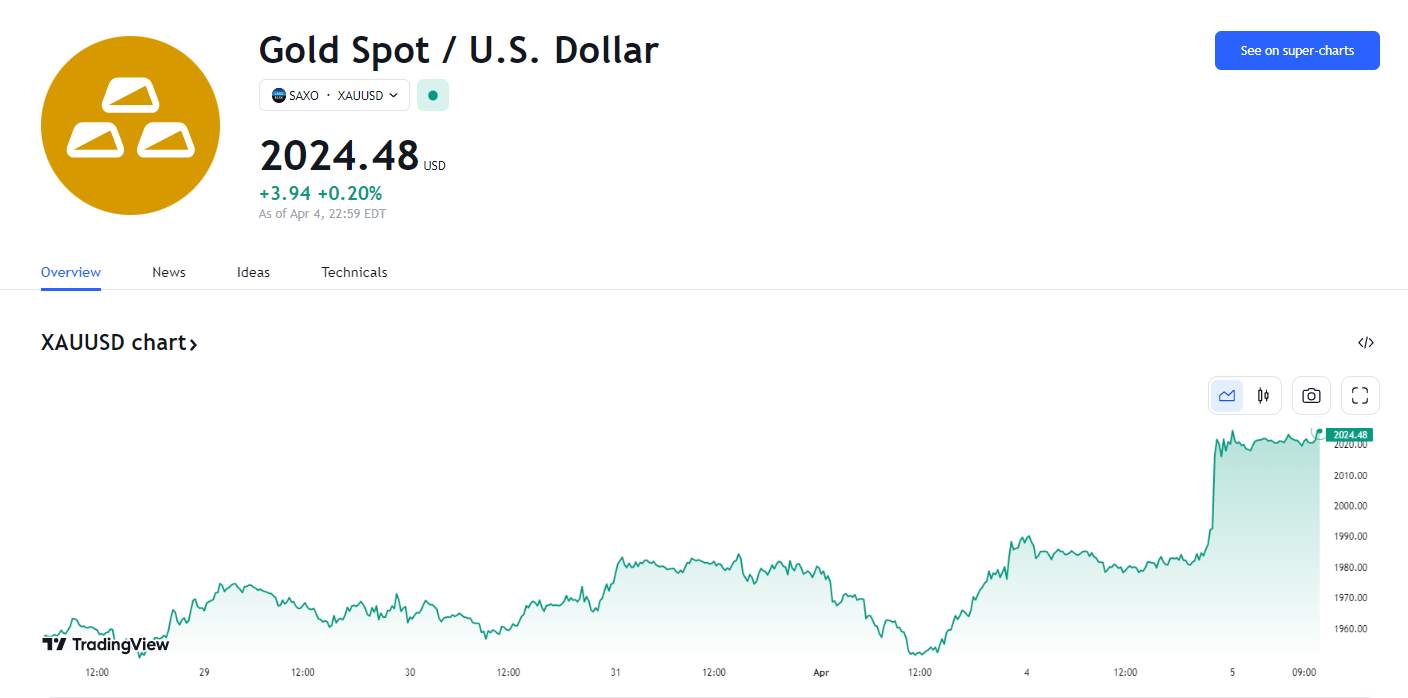Take a chart snapshot with camera icon
The height and width of the screenshot is (698, 1408).
point(1311,395)
